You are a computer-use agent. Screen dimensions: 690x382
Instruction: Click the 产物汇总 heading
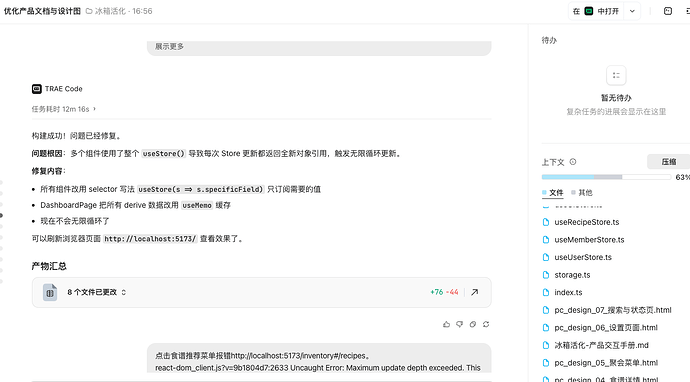[x=49, y=266]
